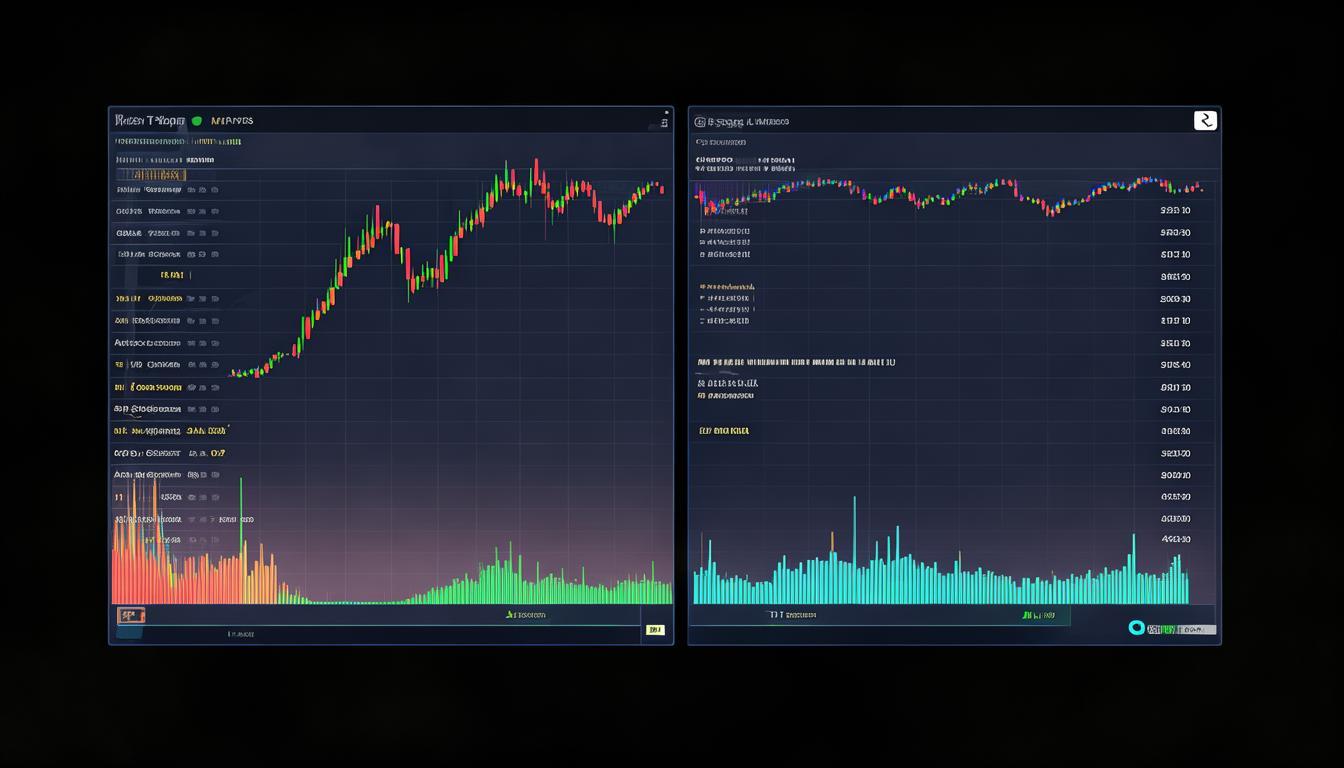Click the small icon at left panel's top-right corner
The height and width of the screenshot is (768, 1344).
[664, 122]
